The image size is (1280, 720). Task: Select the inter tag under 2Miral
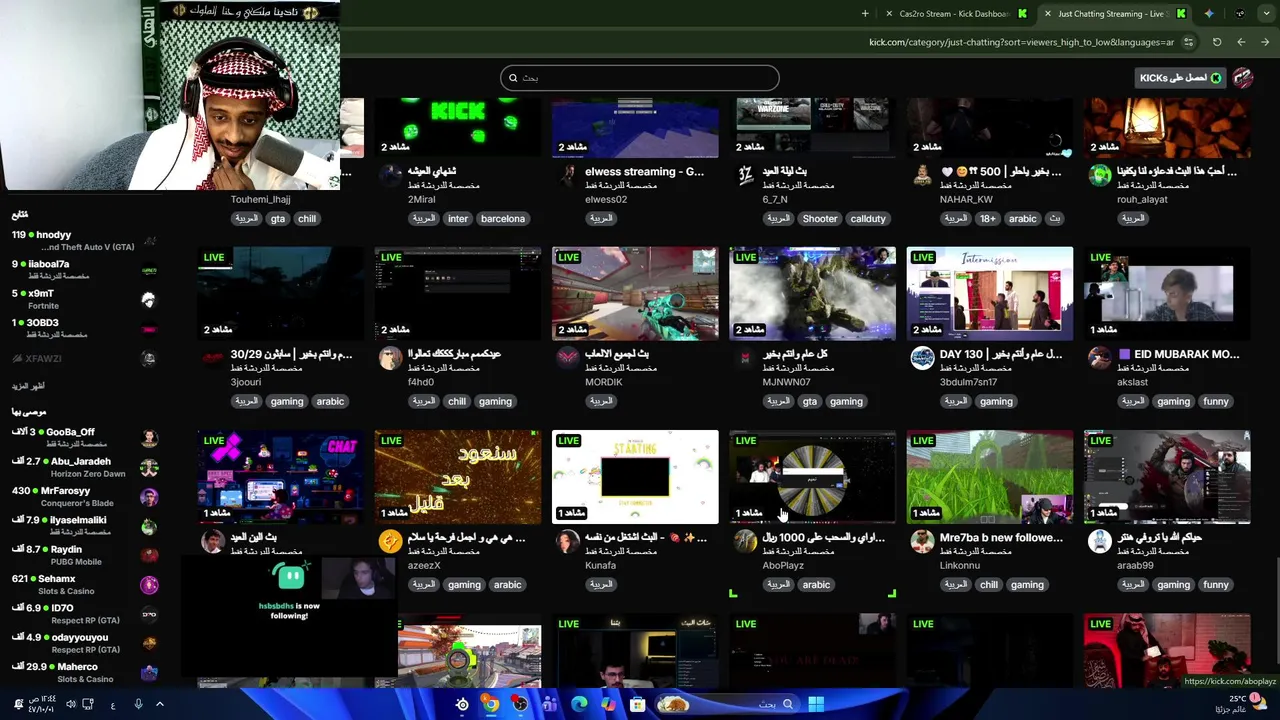(457, 219)
